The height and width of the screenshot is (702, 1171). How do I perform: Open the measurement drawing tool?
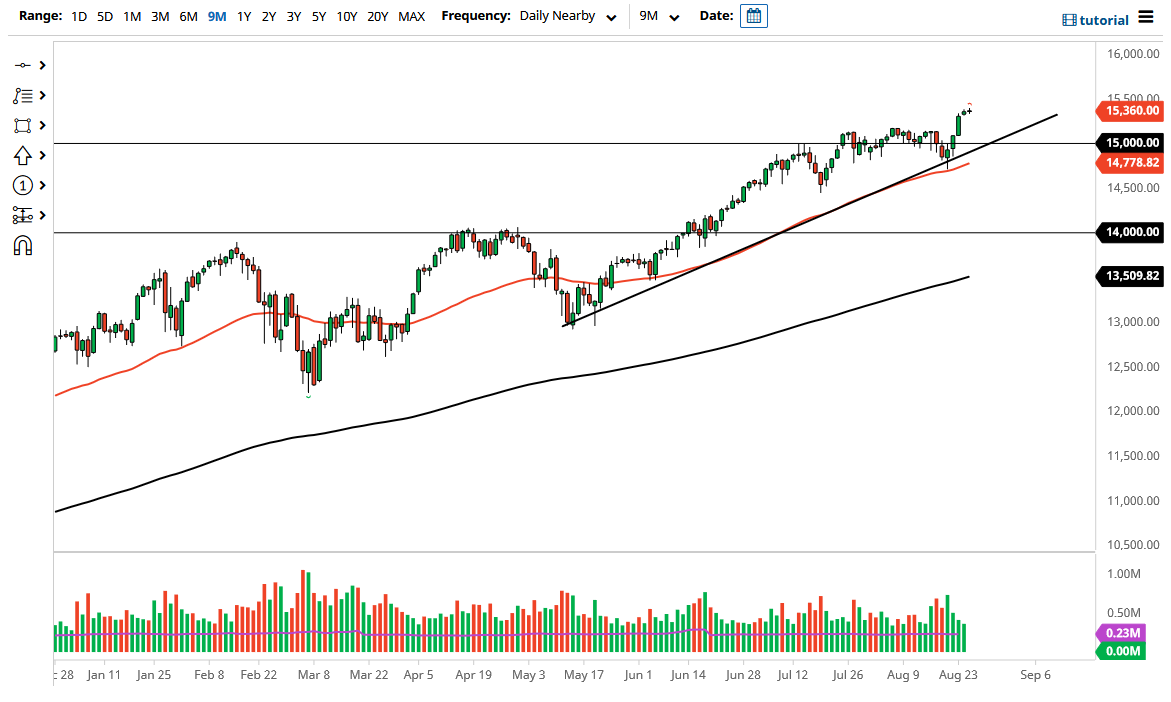[22, 215]
